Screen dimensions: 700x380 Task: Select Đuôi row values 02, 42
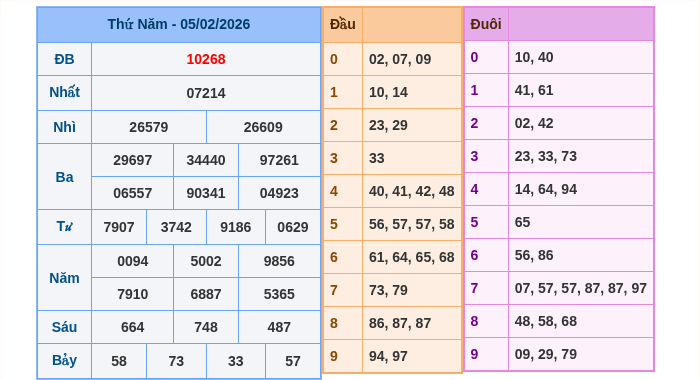534,124
